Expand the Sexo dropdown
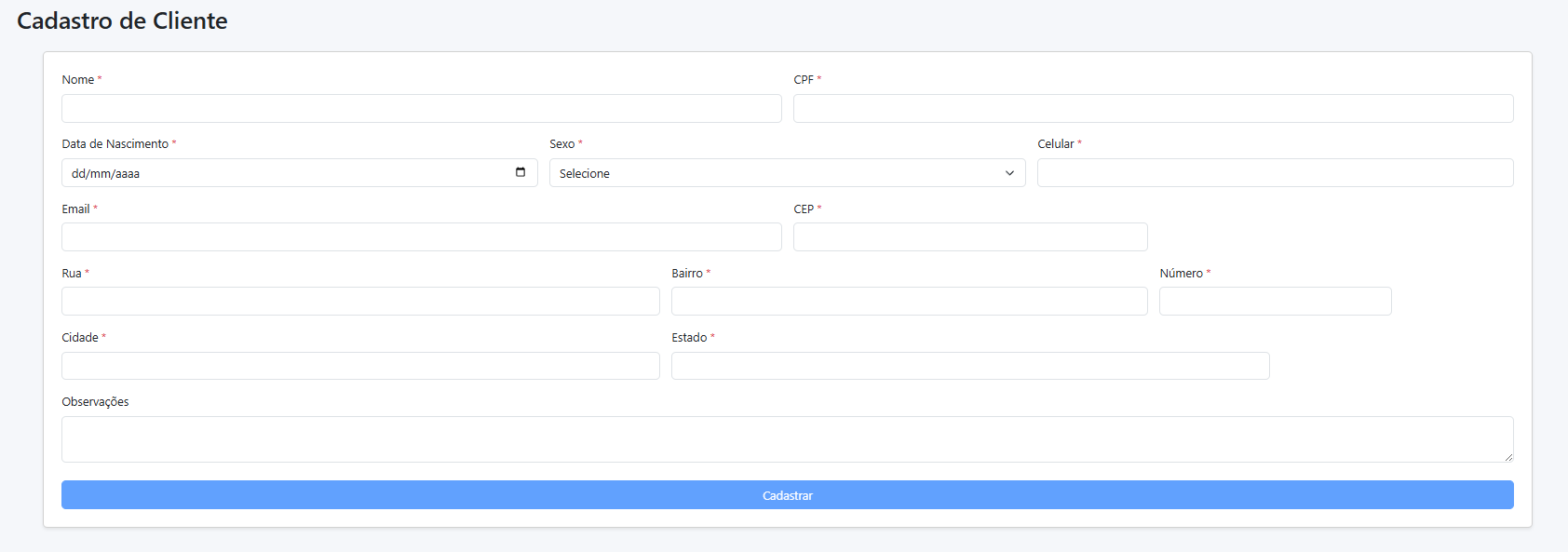Screen dimensions: 1568x552 [787, 173]
